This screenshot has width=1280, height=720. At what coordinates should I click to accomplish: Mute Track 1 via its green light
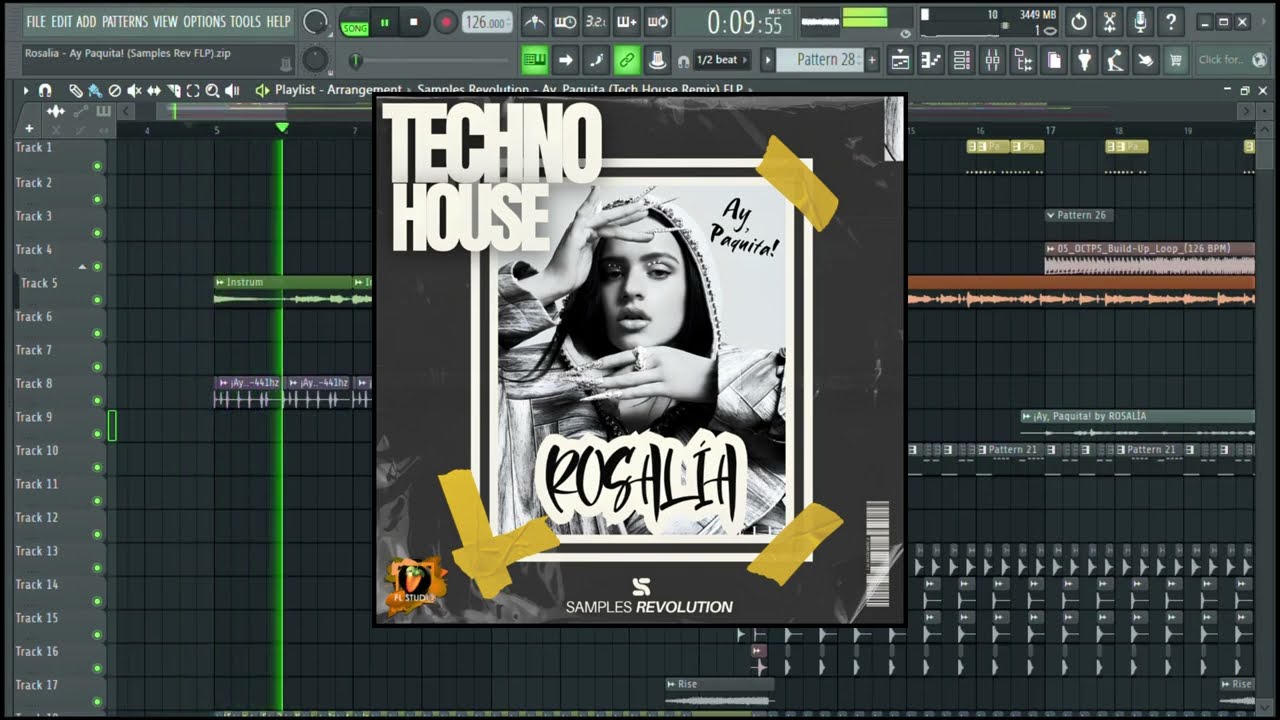(x=97, y=166)
